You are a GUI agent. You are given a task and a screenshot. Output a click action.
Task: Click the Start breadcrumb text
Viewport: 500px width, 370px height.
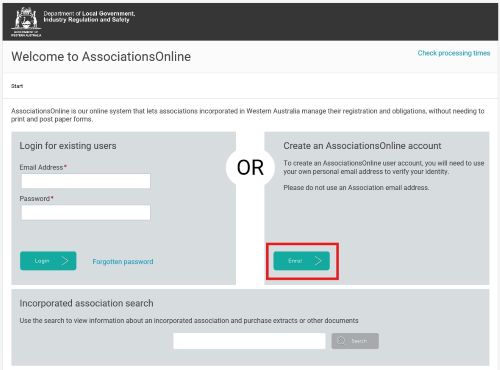click(17, 86)
